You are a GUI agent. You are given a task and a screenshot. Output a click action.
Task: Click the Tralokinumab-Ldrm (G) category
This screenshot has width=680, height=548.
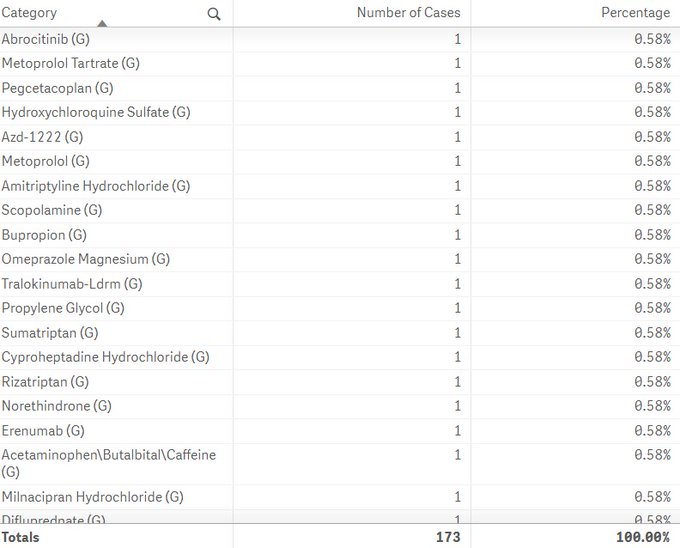pos(72,284)
